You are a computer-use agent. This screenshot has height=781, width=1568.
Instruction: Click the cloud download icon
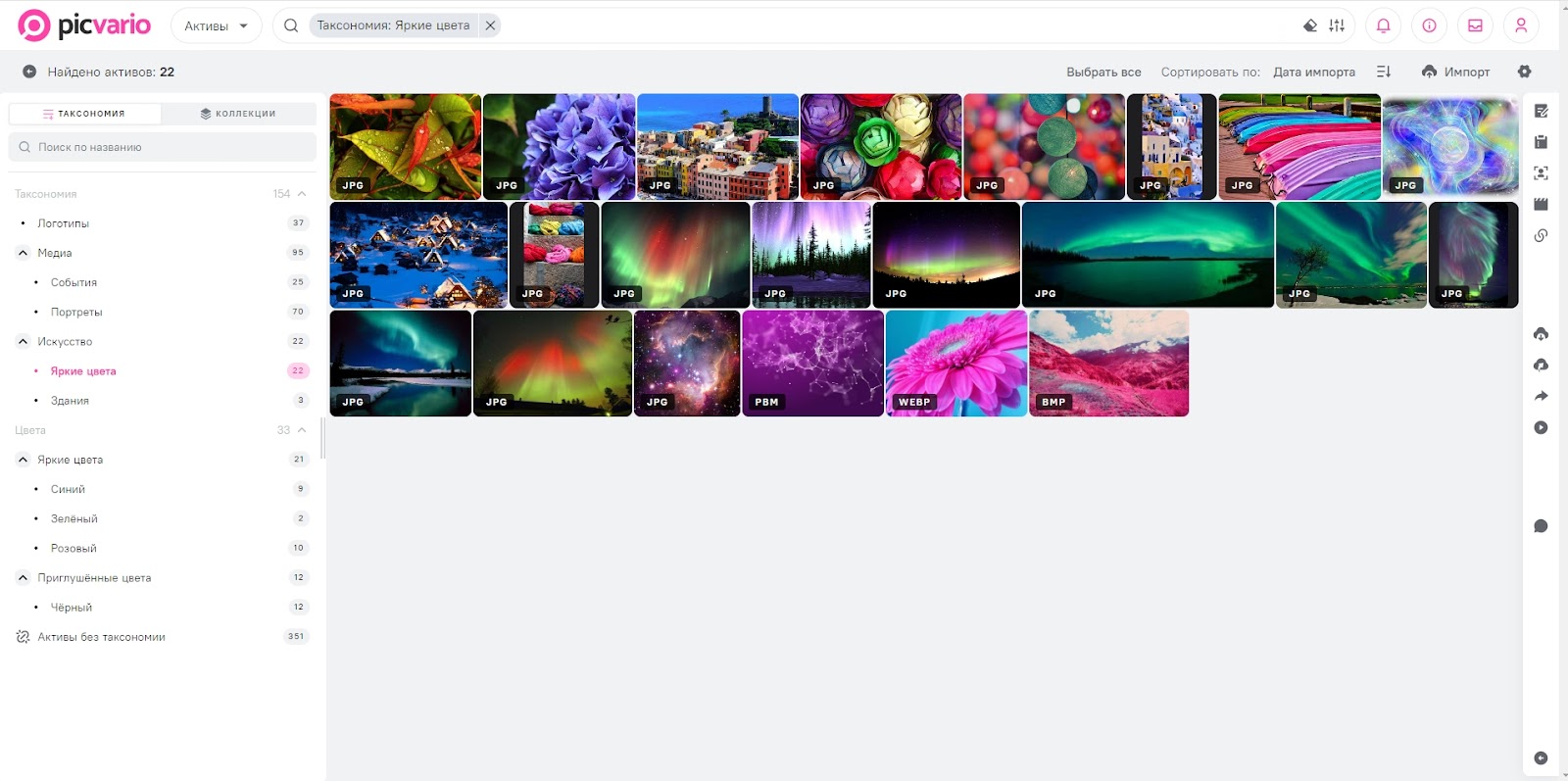[1541, 334]
